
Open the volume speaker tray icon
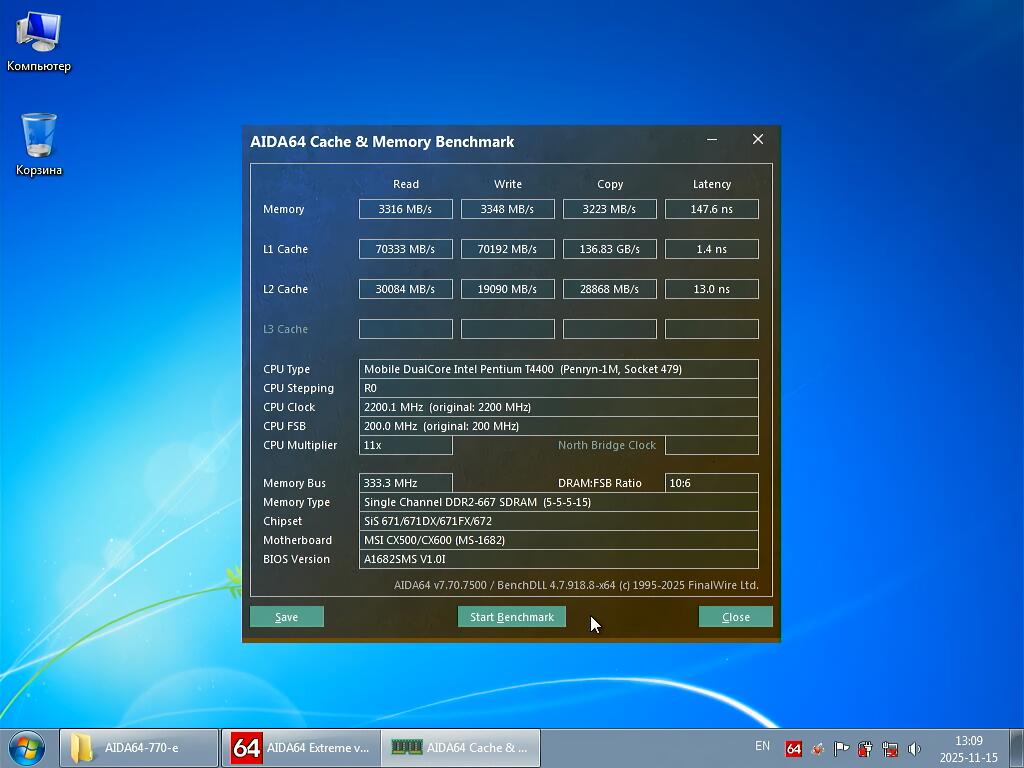point(914,748)
